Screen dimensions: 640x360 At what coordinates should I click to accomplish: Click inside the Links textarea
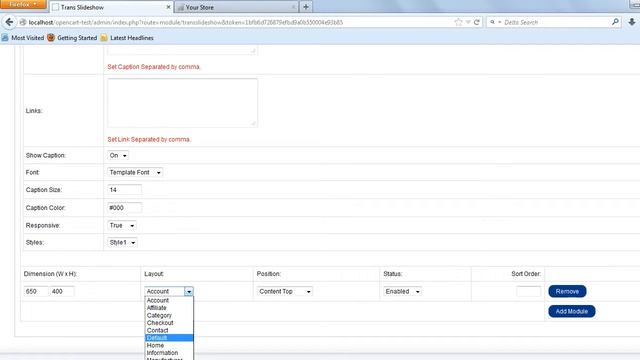182,103
